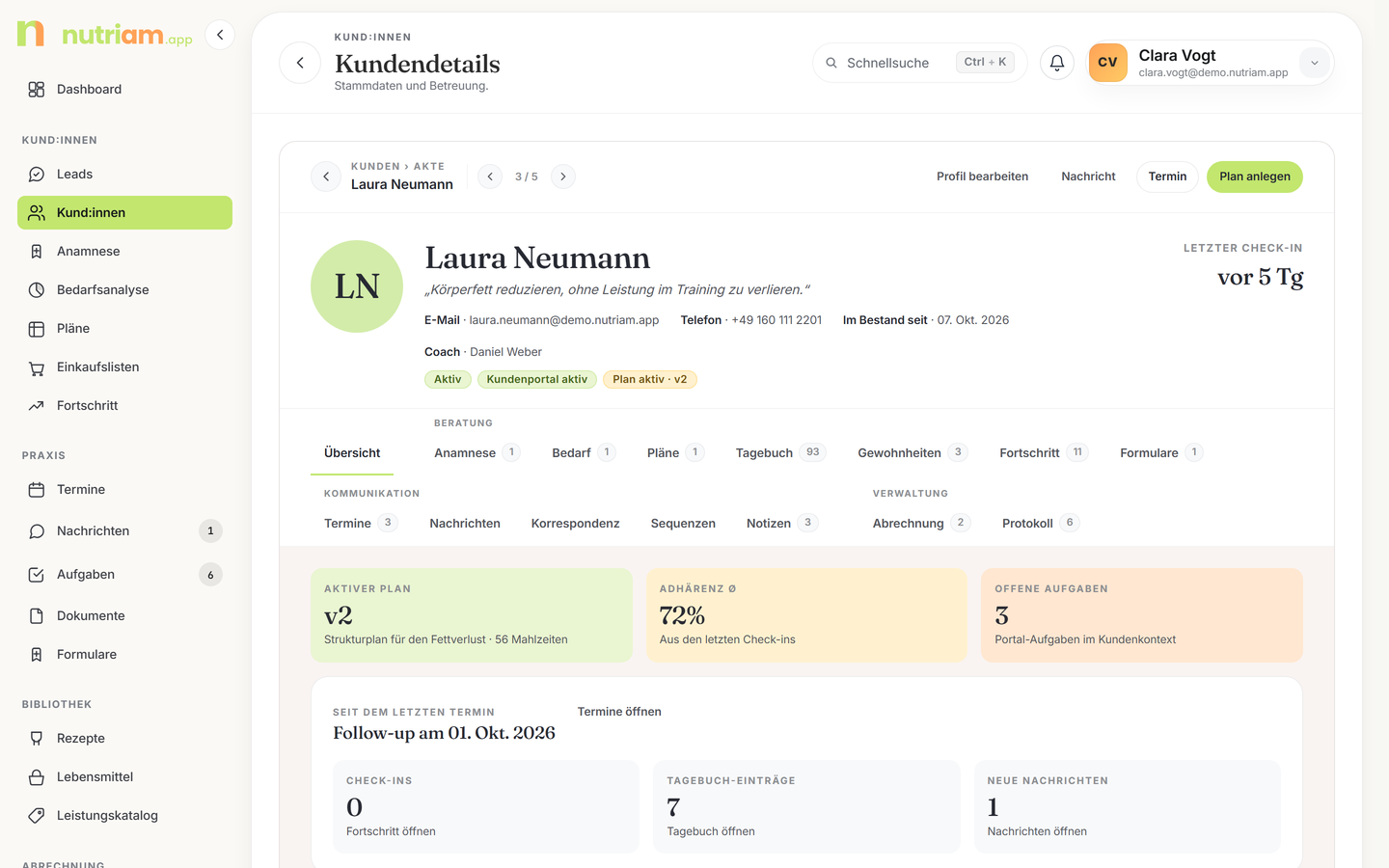Go to previous customer record arrow

pos(490,176)
